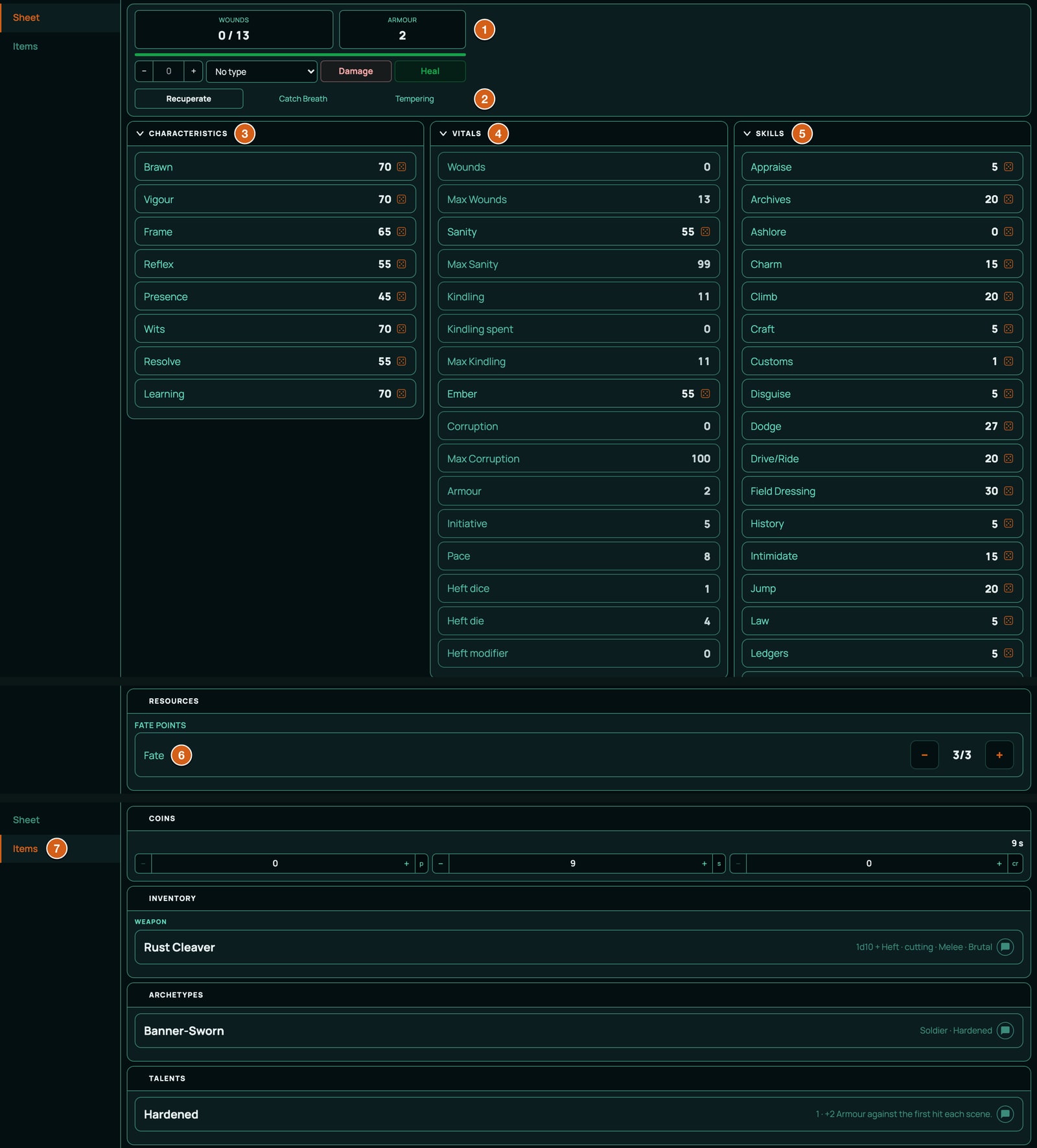Roll the Field Dressing dice icon
The image size is (1037, 1148).
pos(1008,491)
